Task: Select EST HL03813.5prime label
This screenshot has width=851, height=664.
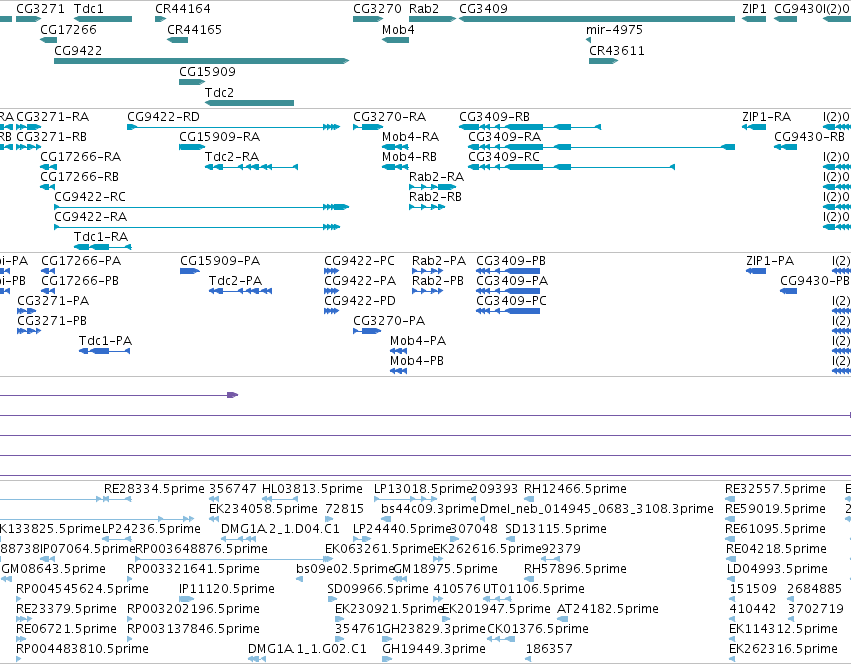Action: pos(312,489)
